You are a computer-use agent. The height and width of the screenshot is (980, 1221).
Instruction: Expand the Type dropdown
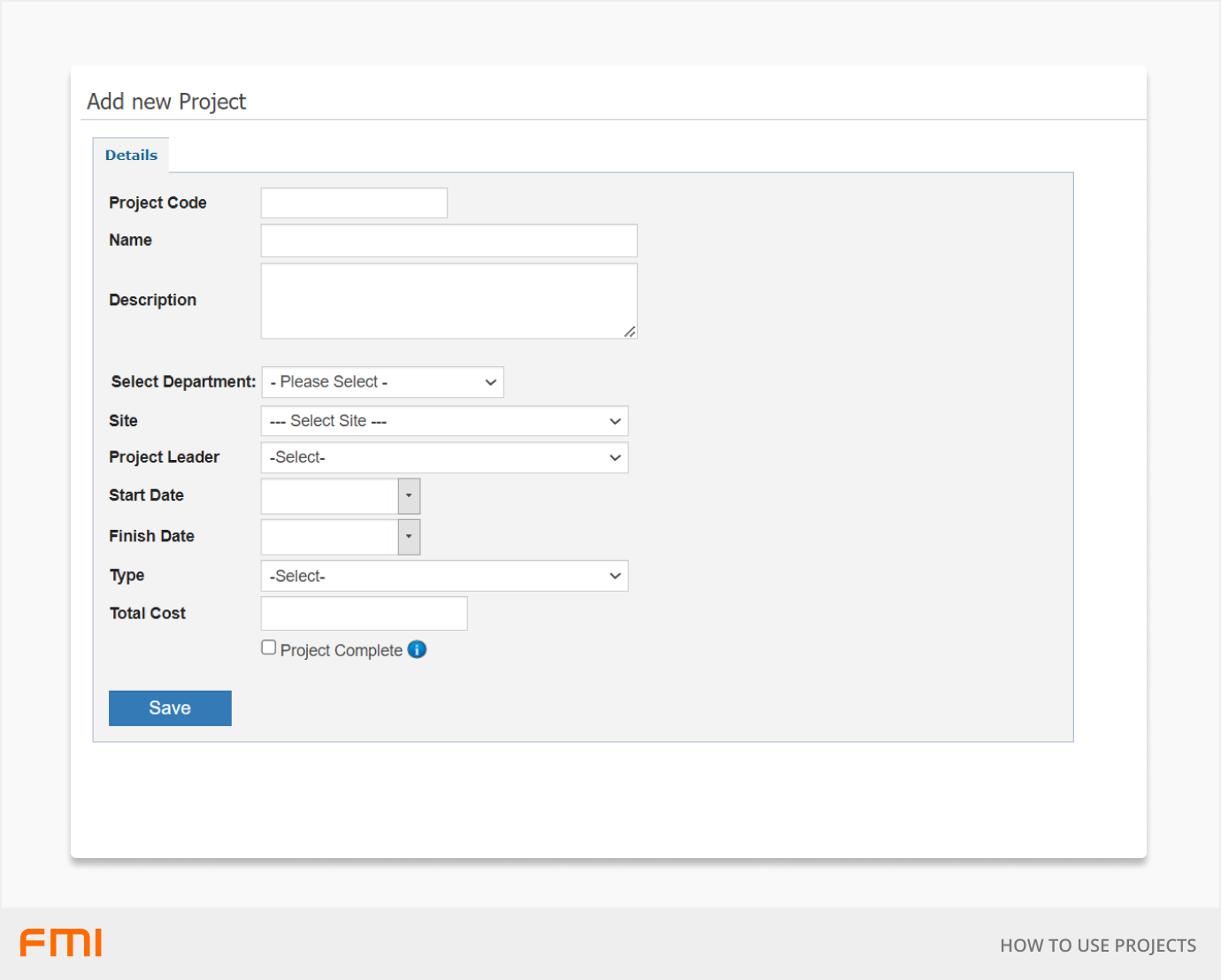coord(444,576)
